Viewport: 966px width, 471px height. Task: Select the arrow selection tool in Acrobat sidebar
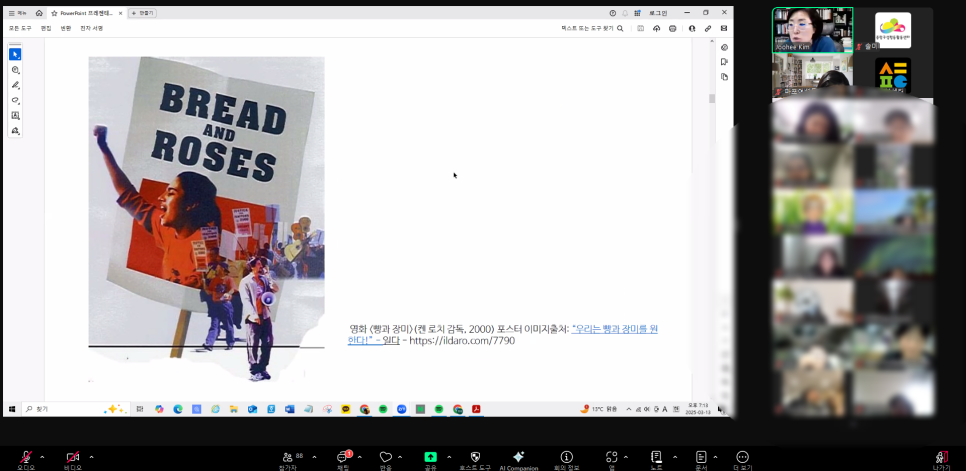[x=15, y=54]
